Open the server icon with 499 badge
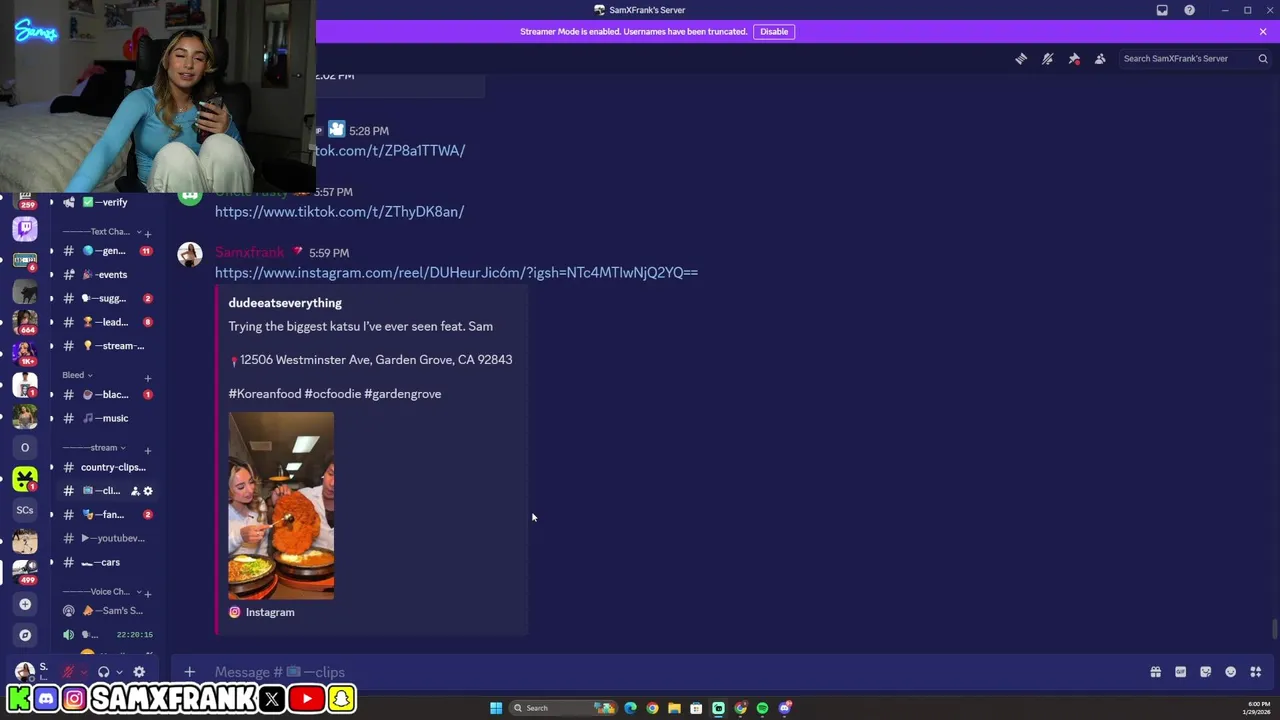 [x=25, y=571]
